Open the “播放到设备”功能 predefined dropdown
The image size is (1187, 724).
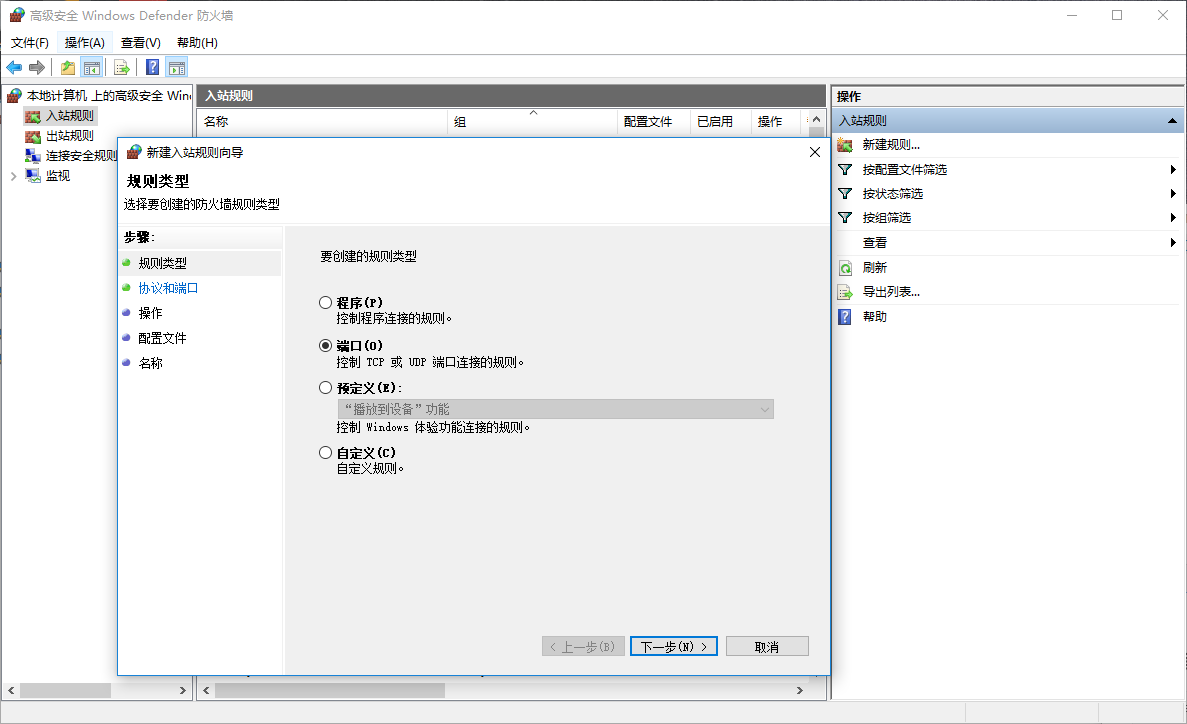tap(555, 410)
